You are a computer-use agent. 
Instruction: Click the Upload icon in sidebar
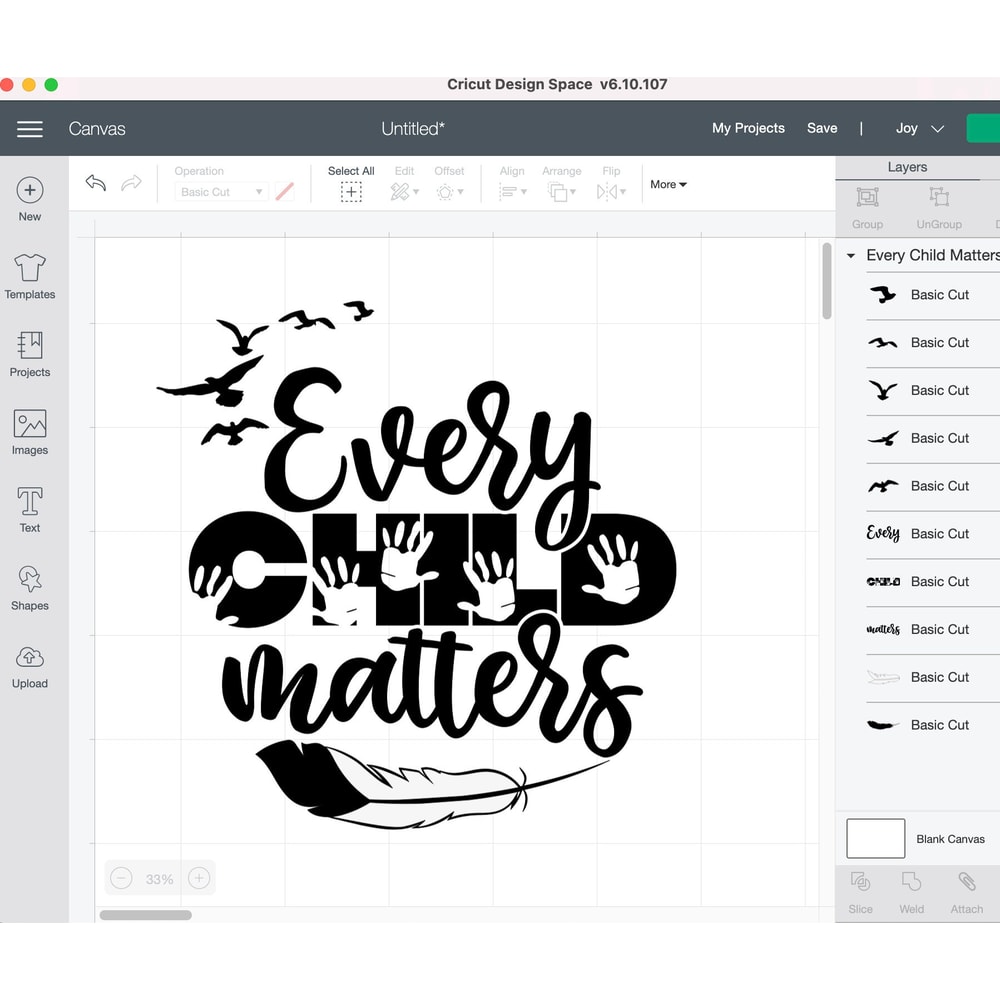click(29, 664)
